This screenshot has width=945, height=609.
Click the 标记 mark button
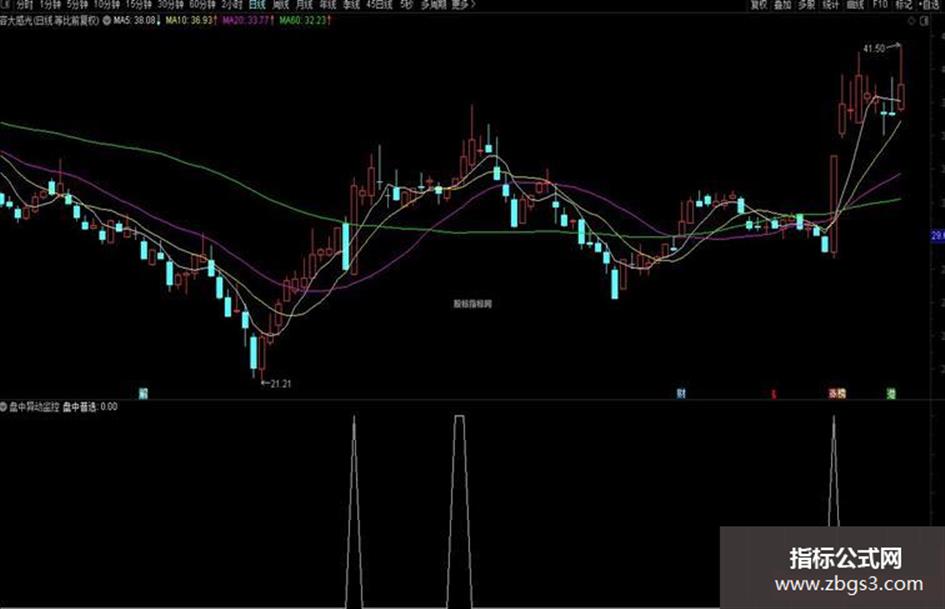[x=903, y=4]
